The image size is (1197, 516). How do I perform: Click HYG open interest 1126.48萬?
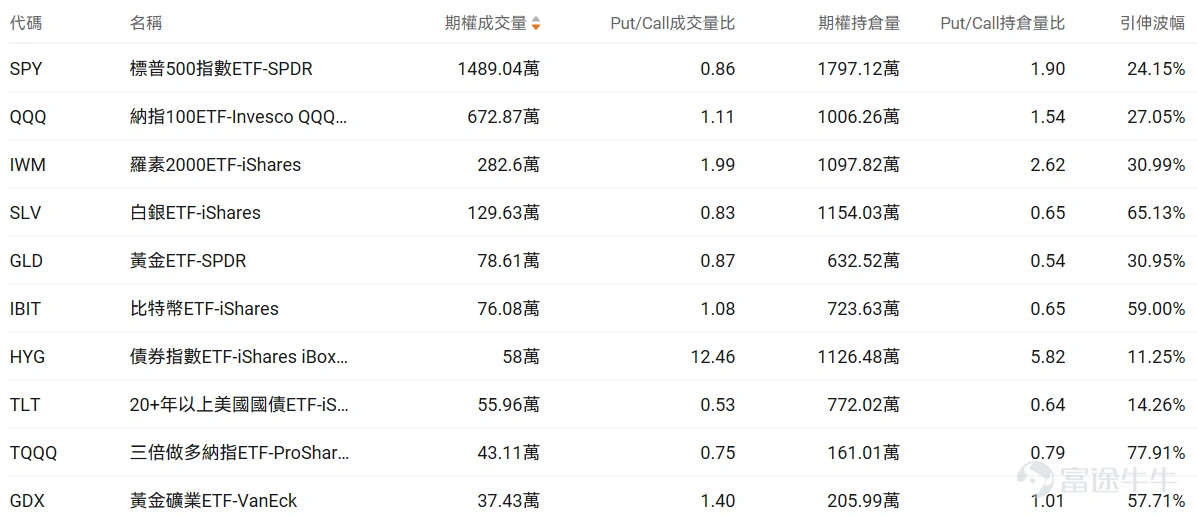tap(859, 356)
